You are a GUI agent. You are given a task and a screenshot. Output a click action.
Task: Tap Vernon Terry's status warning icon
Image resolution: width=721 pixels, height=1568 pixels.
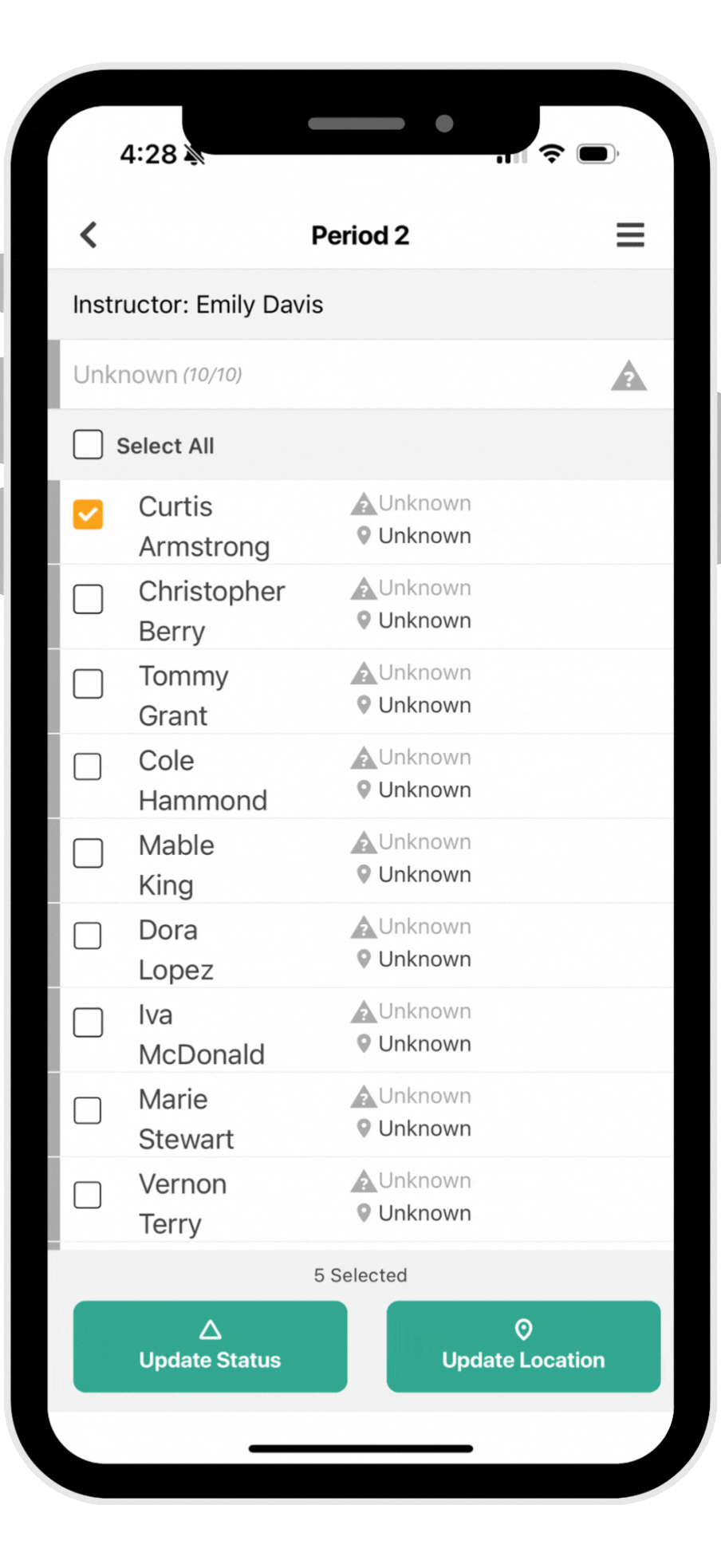(364, 1180)
